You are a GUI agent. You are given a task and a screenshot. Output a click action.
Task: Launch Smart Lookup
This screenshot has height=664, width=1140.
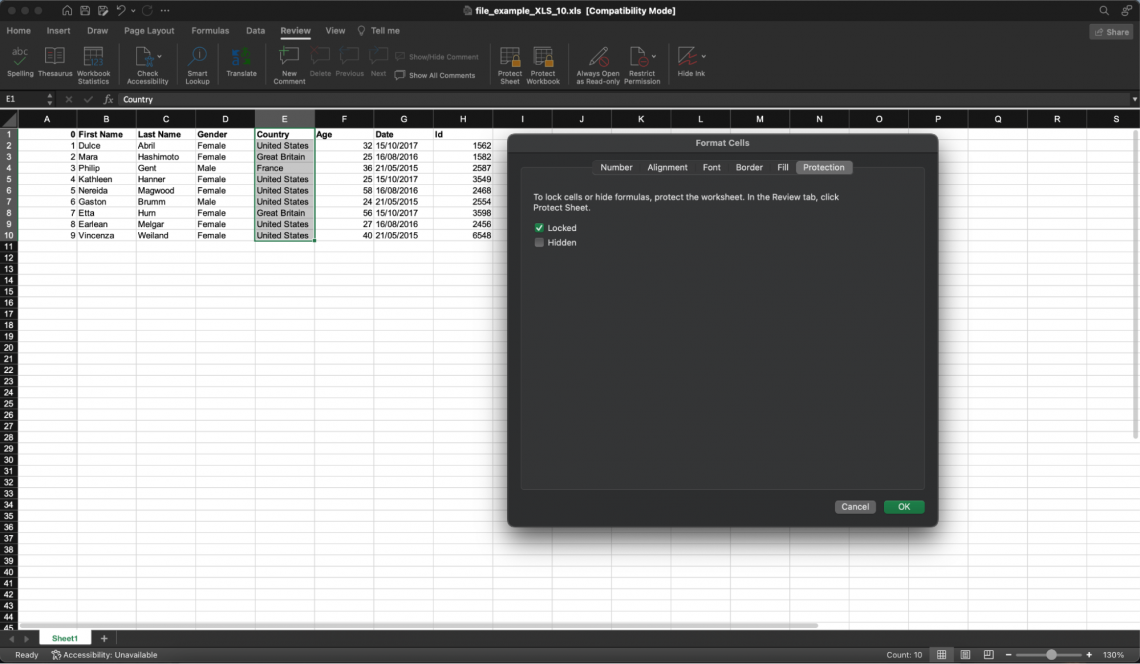[197, 62]
